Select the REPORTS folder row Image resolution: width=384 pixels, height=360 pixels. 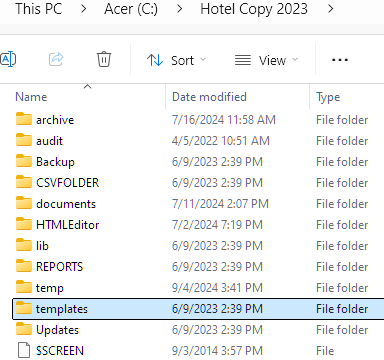[198, 267]
